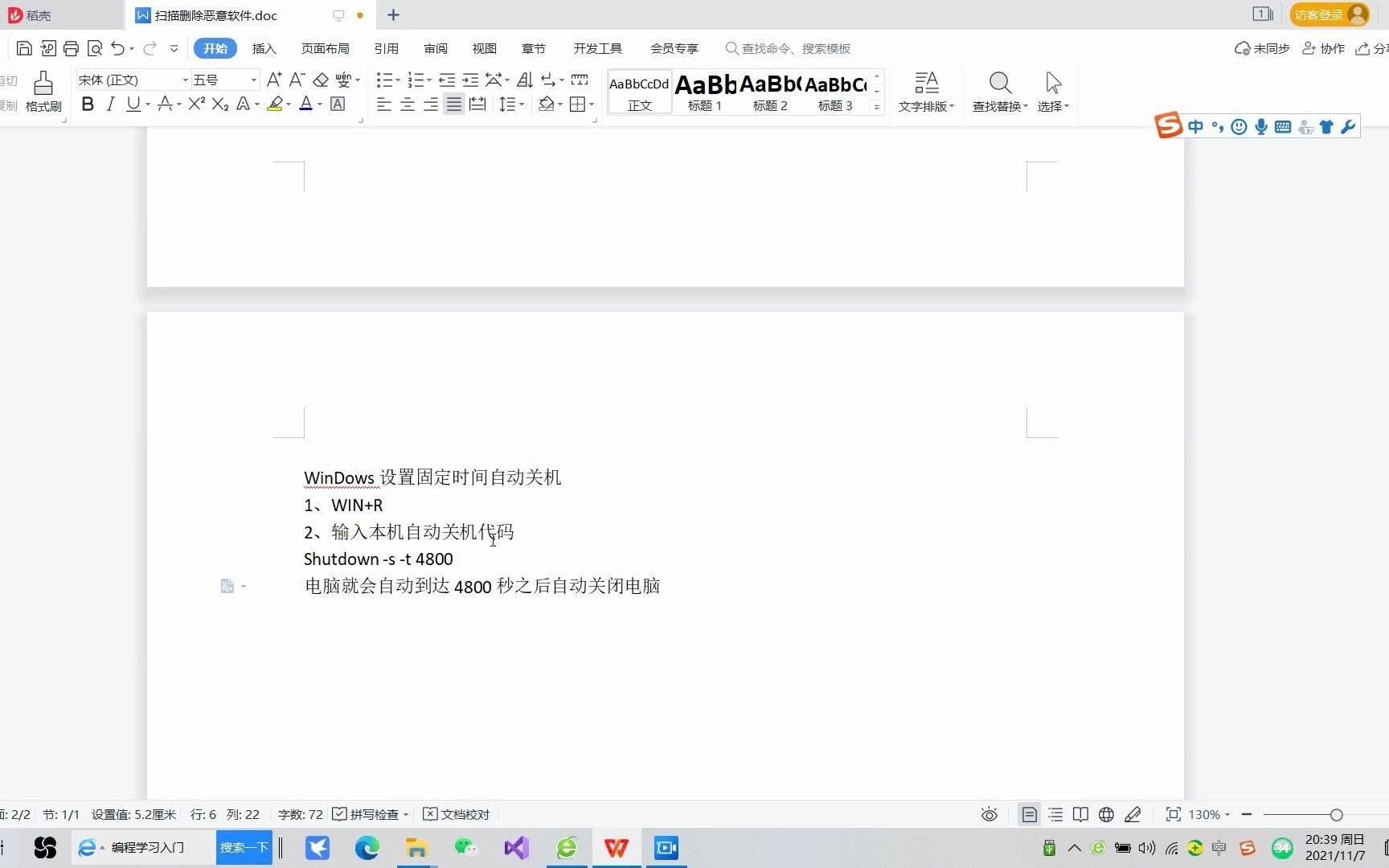Image resolution: width=1389 pixels, height=868 pixels.
Task: Open the font size dropdown
Action: point(254,80)
